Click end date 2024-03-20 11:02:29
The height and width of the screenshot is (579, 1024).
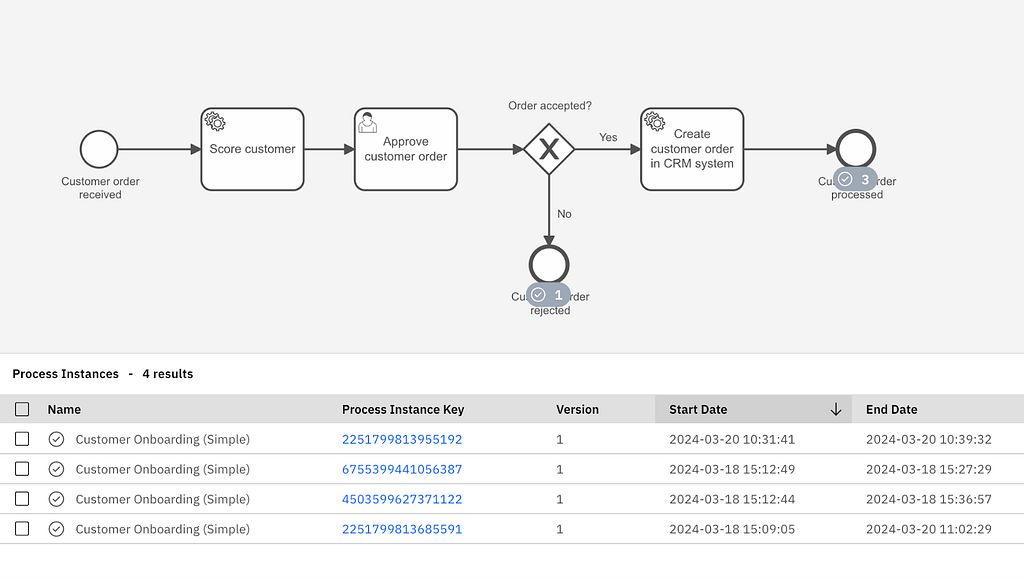929,529
